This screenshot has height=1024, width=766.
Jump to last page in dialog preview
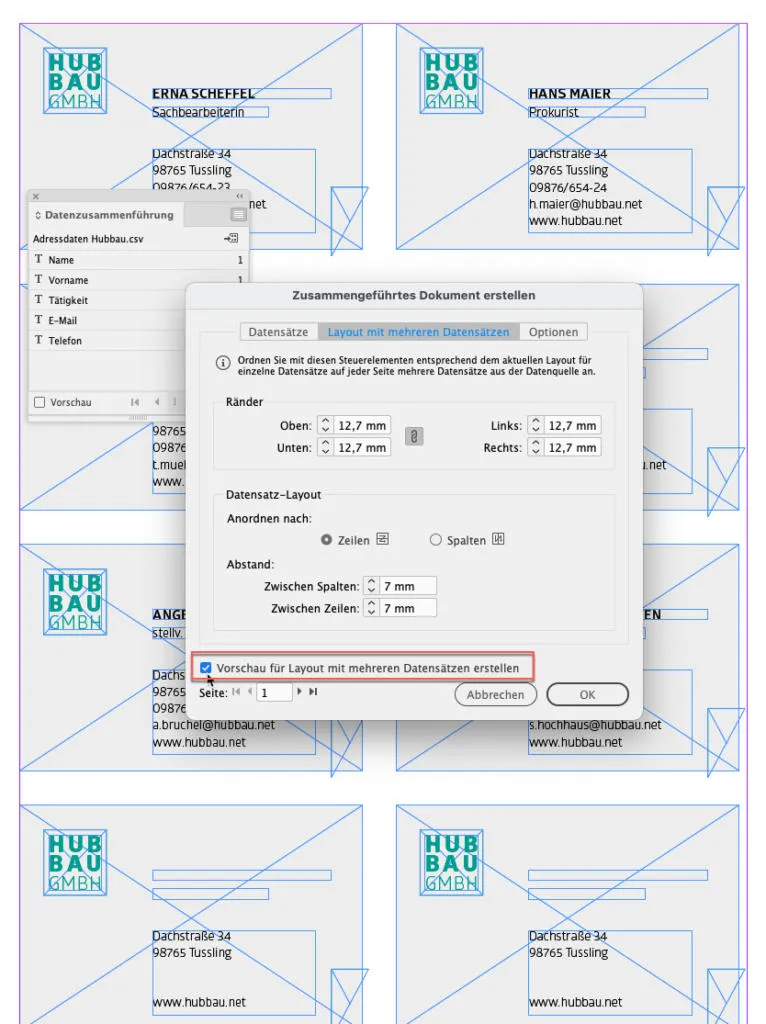(313, 692)
